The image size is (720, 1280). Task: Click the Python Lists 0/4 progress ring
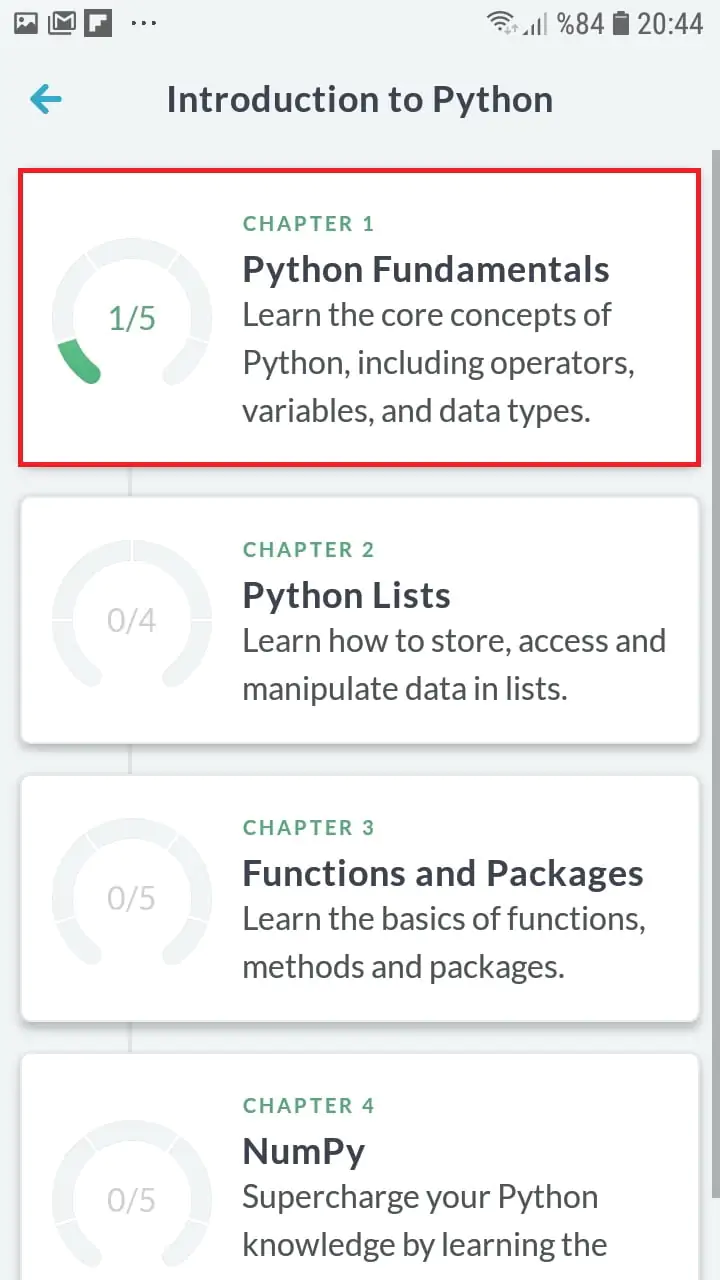click(132, 620)
